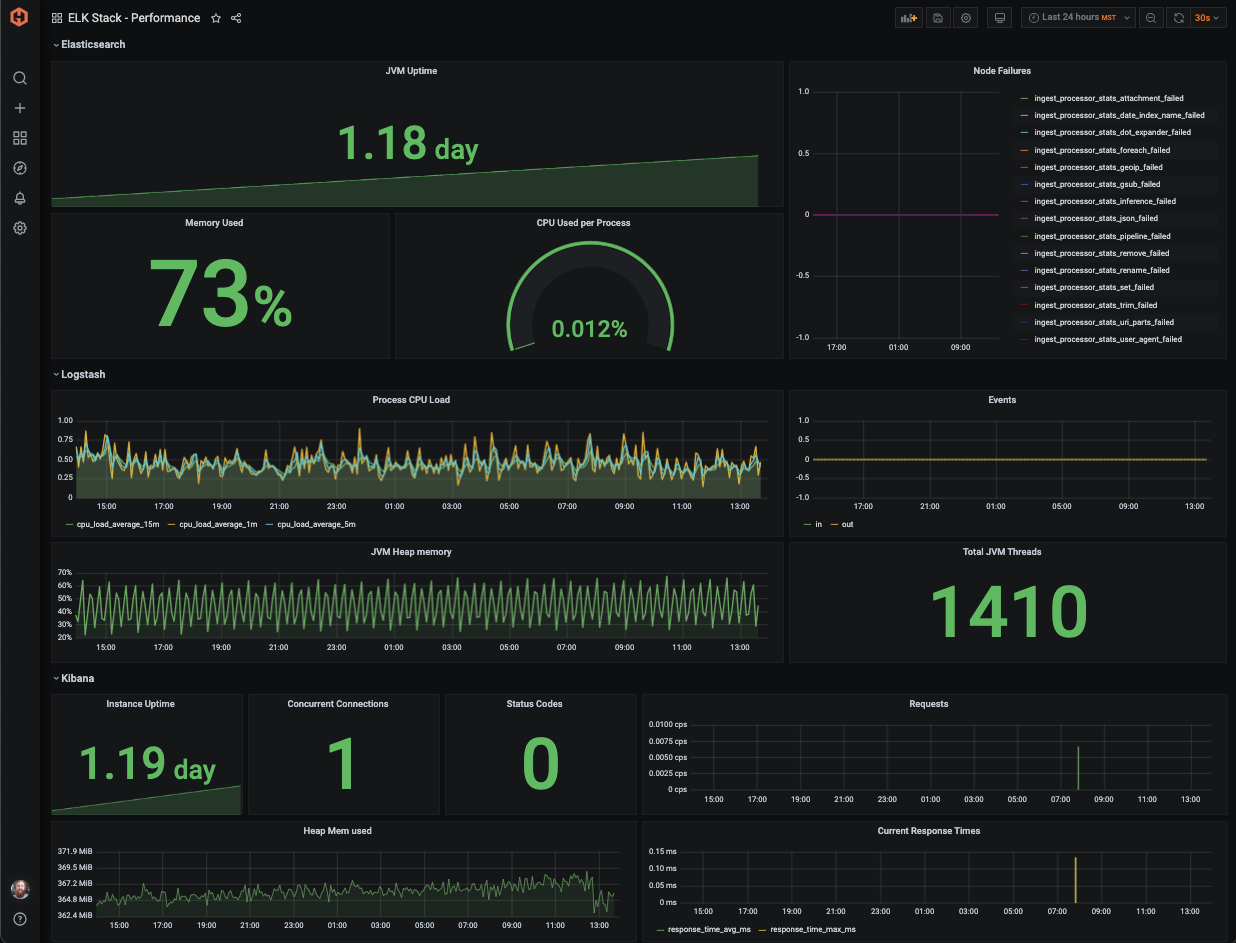Click the dashboard grid icon beside the title
Screen dimensions: 1236x943
click(57, 18)
